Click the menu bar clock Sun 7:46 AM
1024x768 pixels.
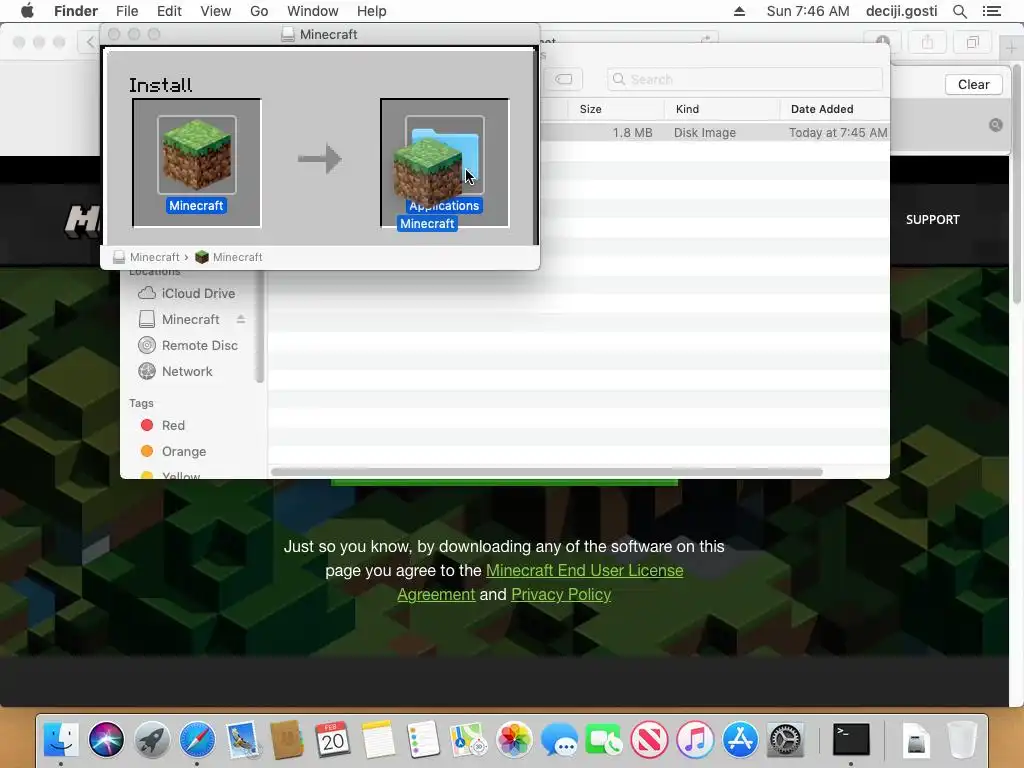click(x=808, y=11)
